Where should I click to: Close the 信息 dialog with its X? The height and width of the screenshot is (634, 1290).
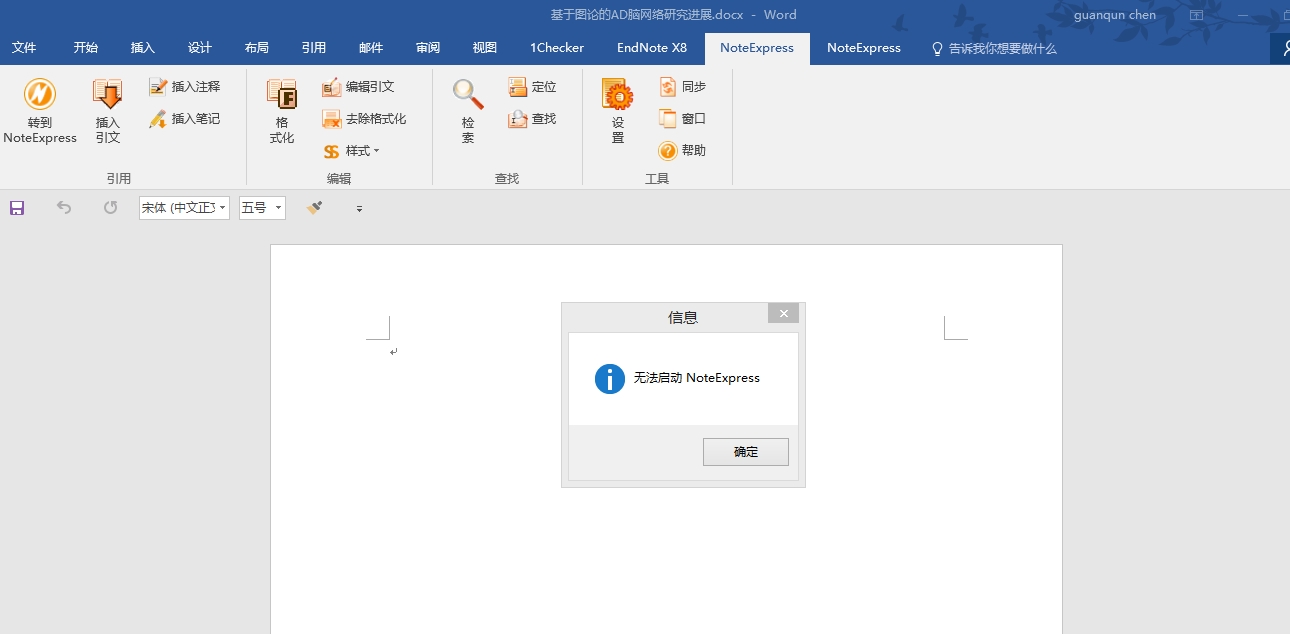[784, 313]
